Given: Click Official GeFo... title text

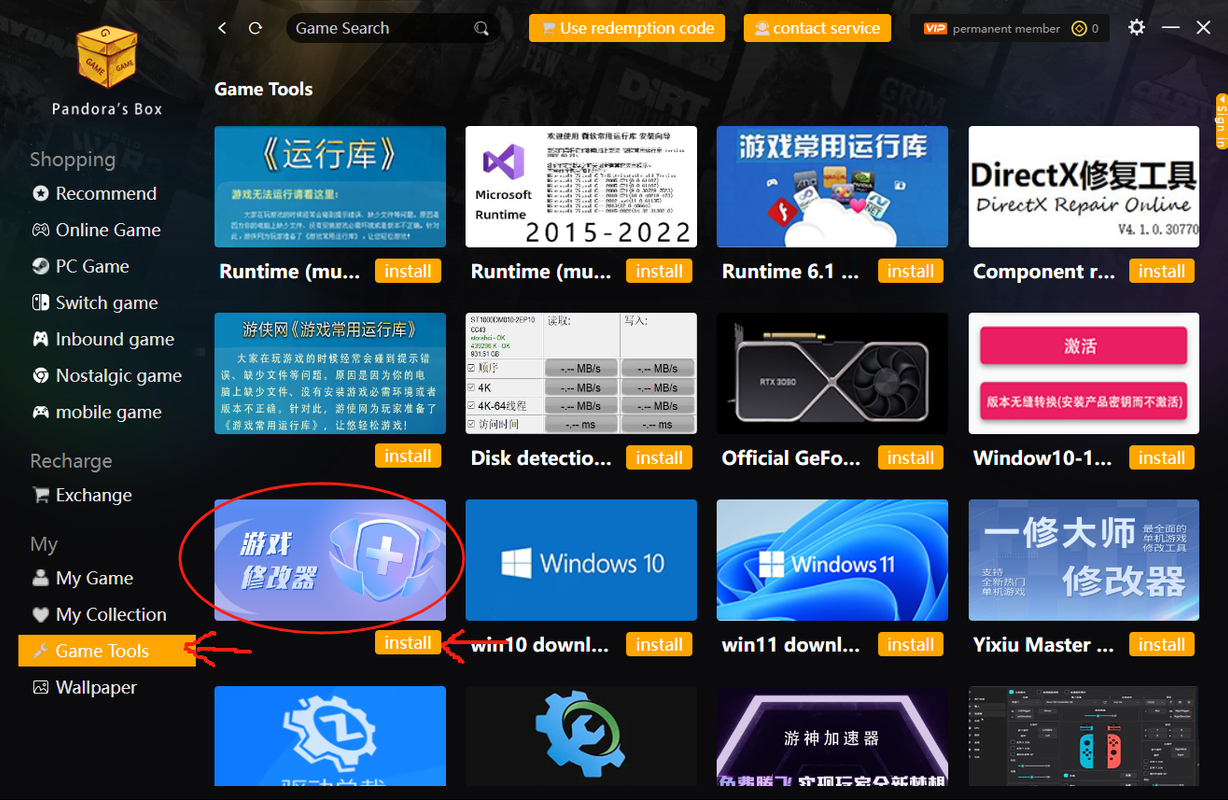Looking at the screenshot, I should pyautogui.click(x=791, y=458).
